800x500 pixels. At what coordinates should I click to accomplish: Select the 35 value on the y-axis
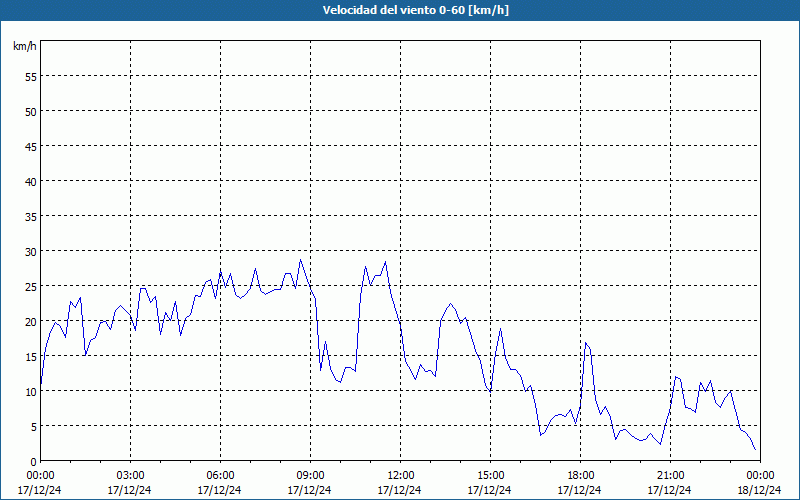(31, 216)
